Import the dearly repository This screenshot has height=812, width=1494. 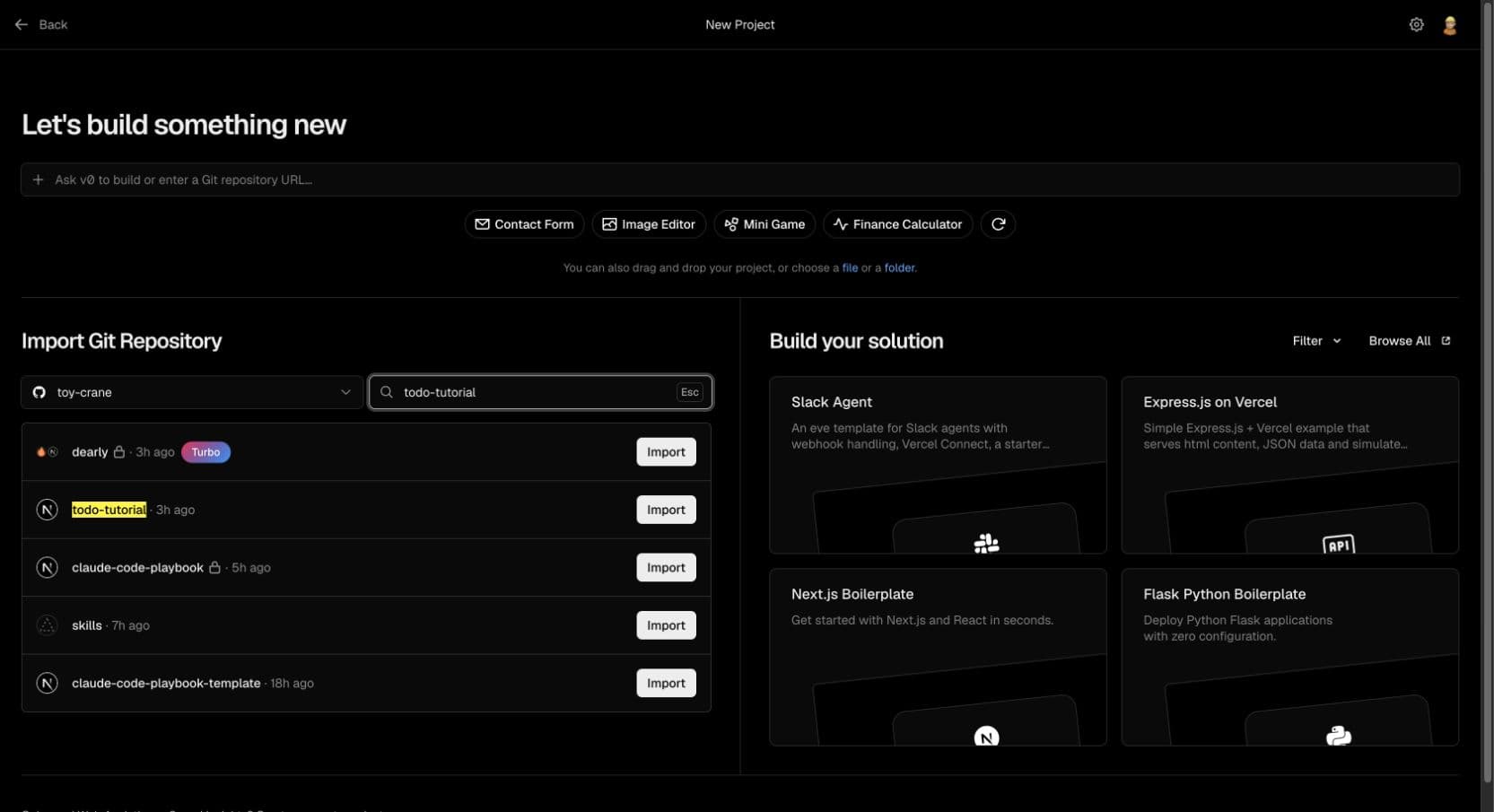click(666, 452)
